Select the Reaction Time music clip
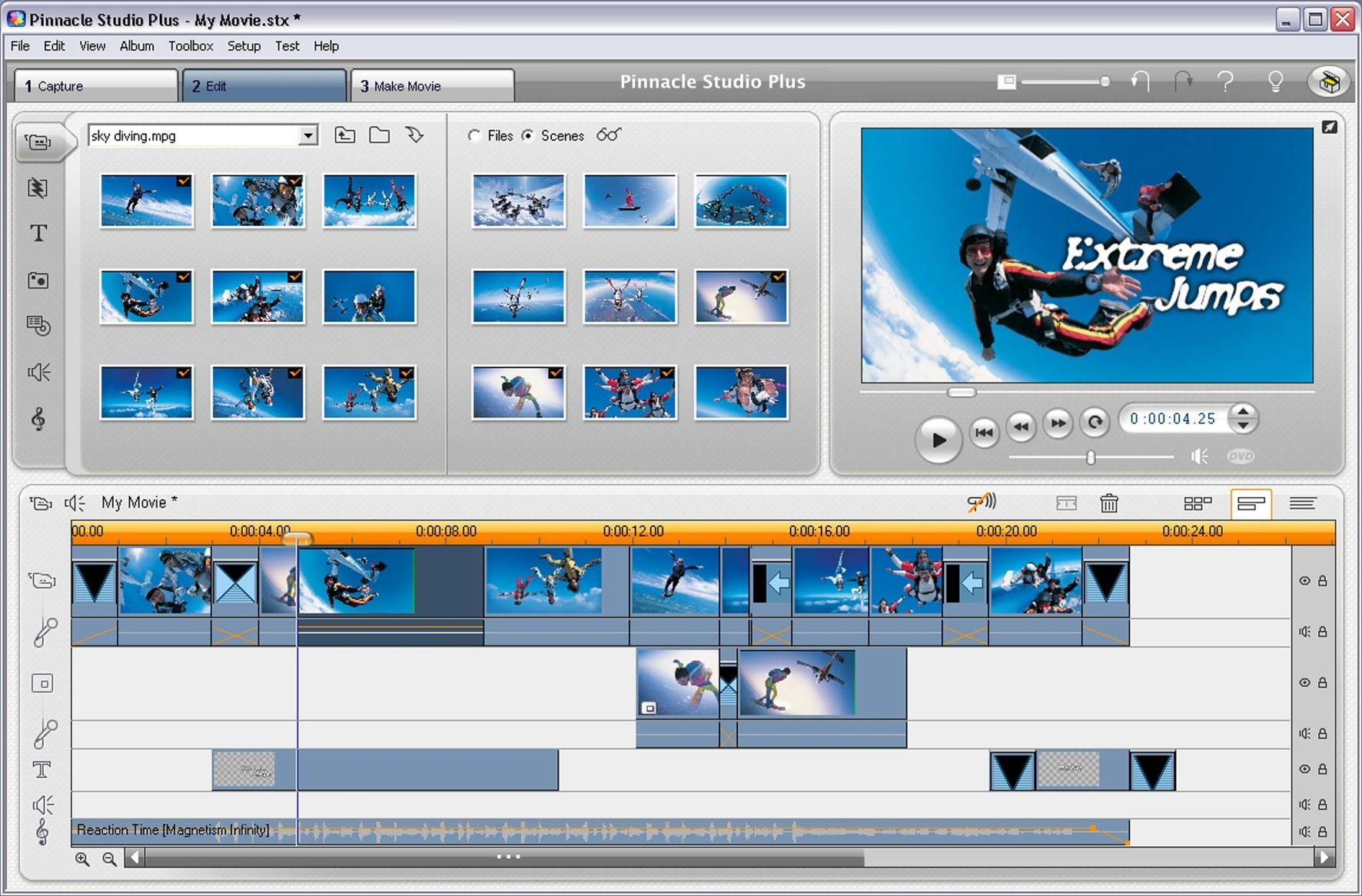 click(600, 831)
